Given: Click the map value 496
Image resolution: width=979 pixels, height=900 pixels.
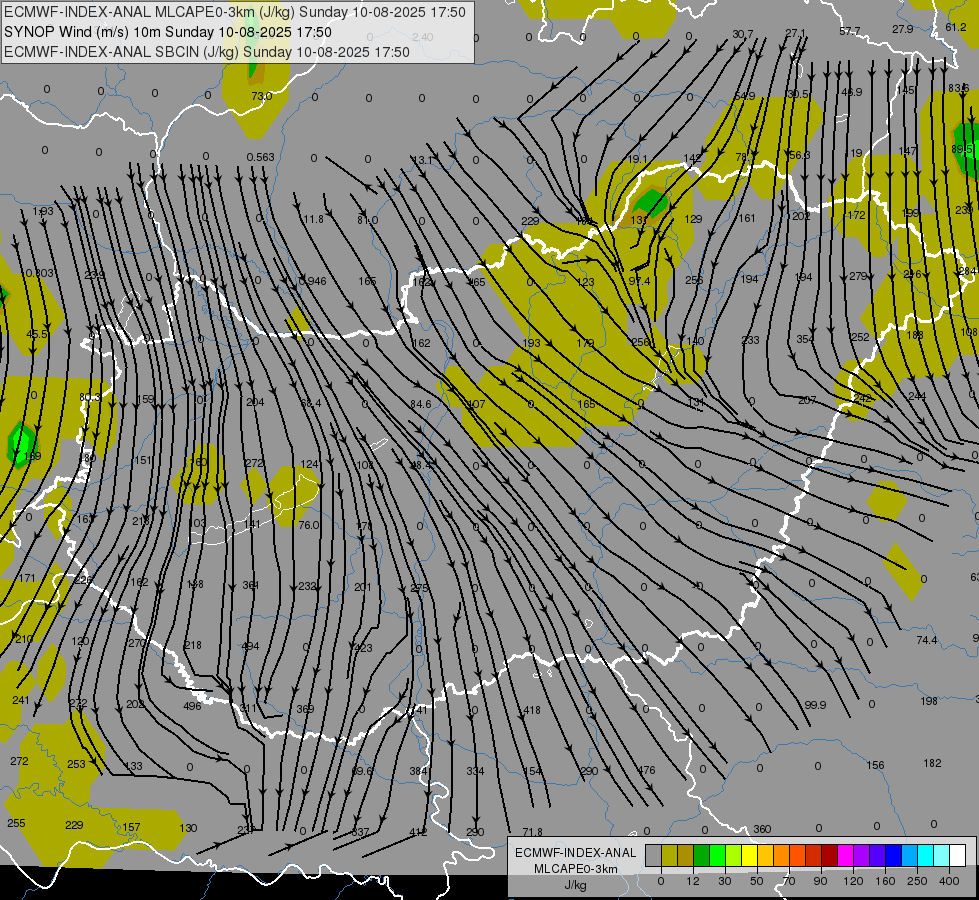Looking at the screenshot, I should tap(192, 706).
